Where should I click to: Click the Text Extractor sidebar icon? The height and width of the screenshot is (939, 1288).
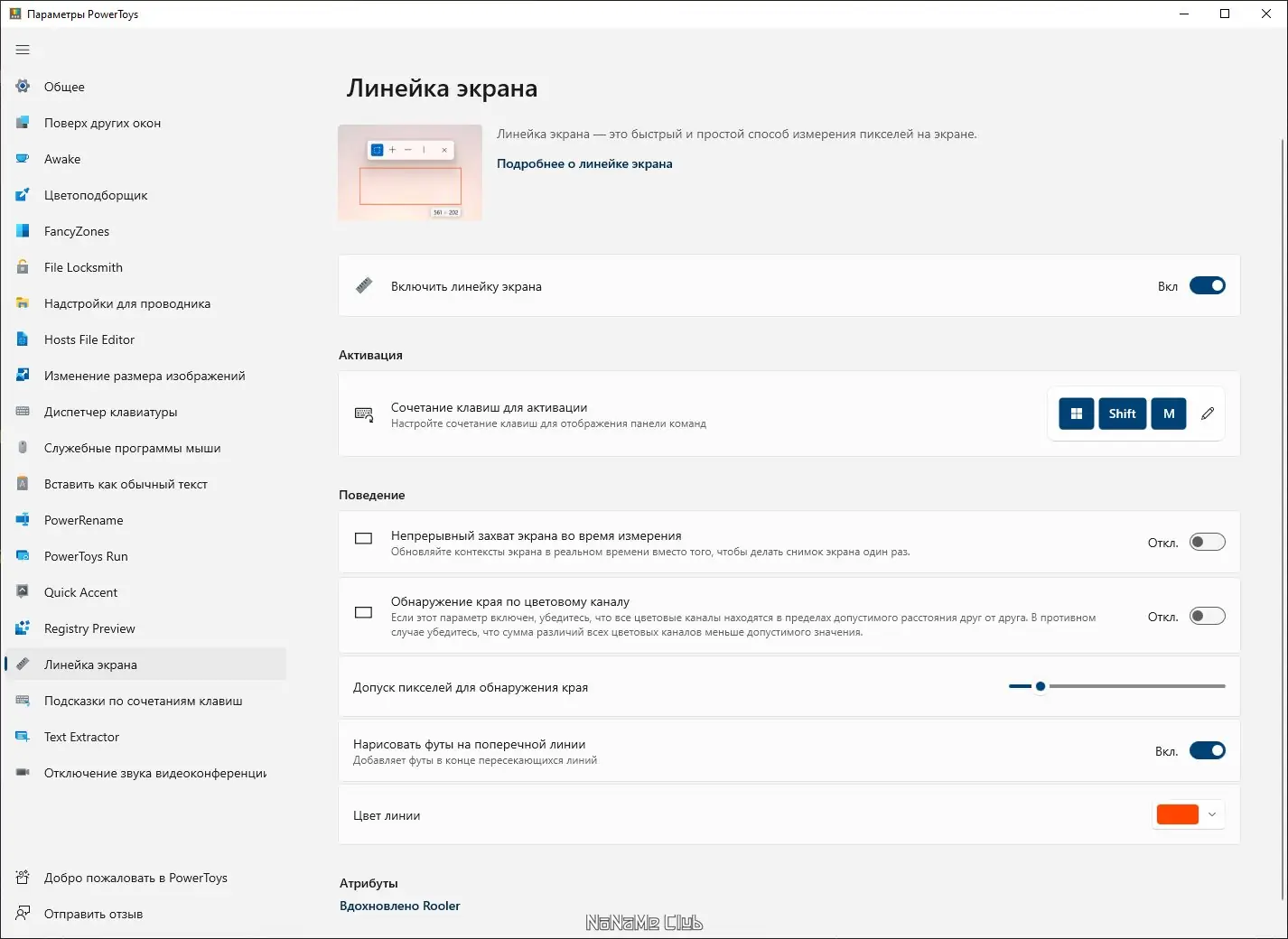coord(23,737)
